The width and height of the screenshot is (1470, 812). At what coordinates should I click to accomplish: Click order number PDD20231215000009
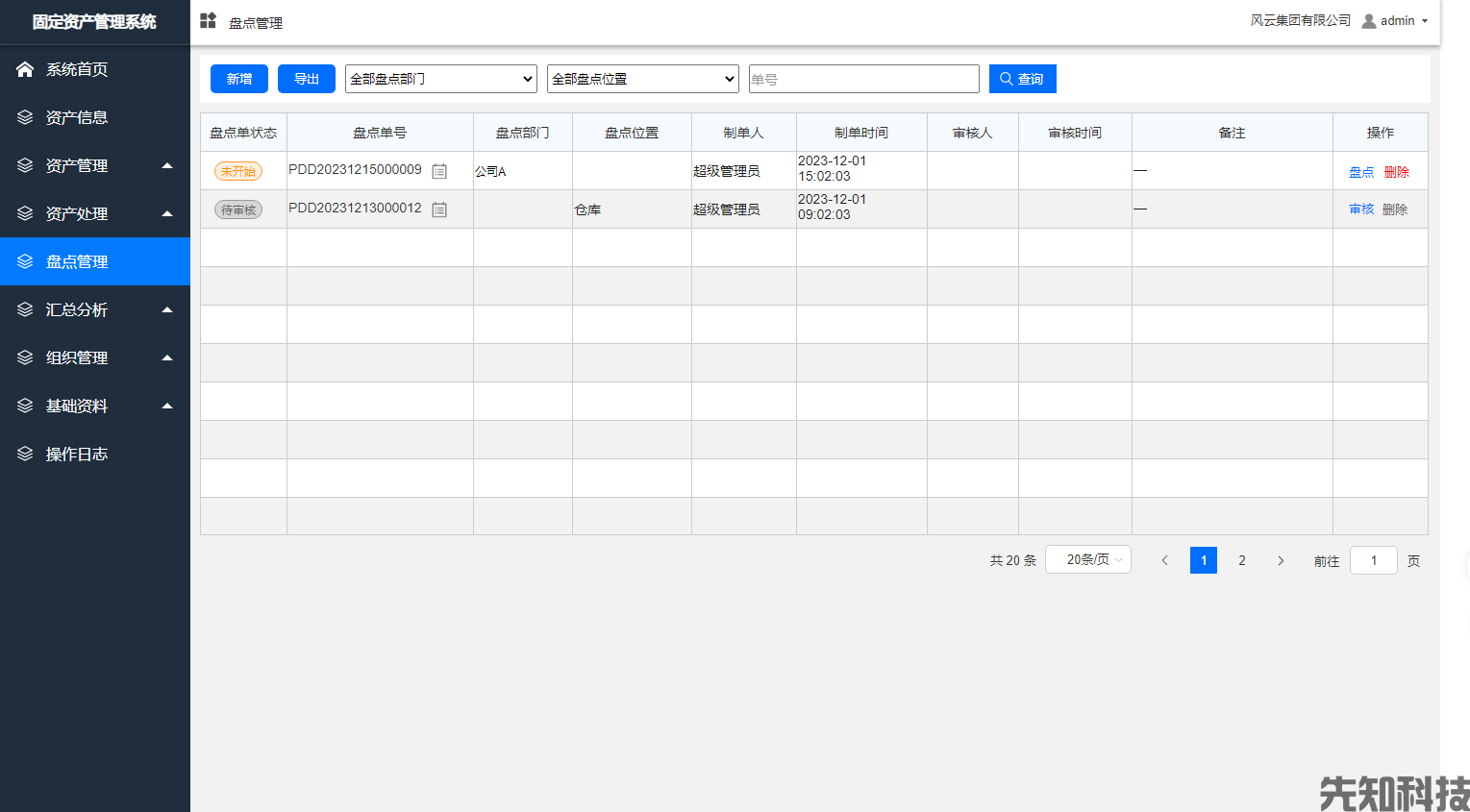355,169
